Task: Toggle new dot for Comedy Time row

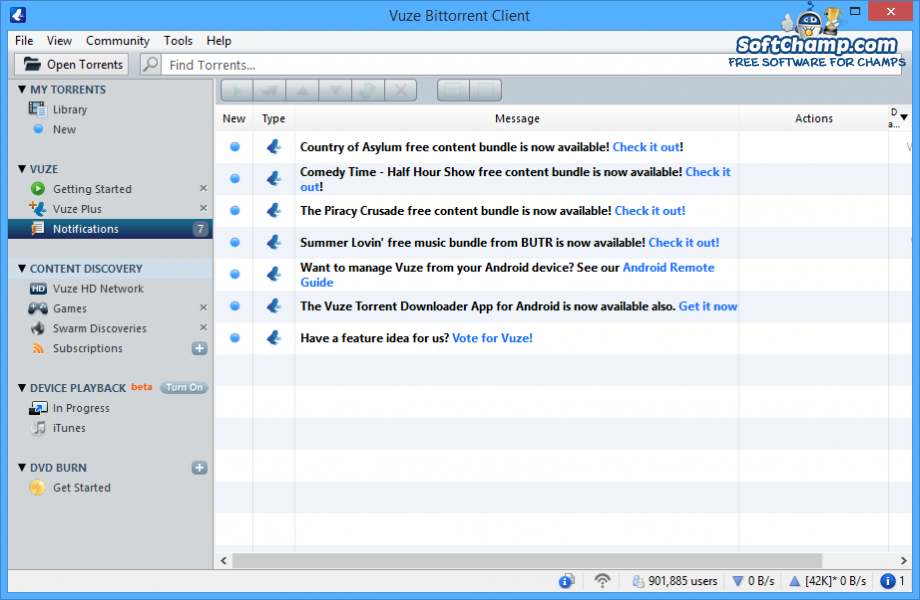Action: [235, 178]
